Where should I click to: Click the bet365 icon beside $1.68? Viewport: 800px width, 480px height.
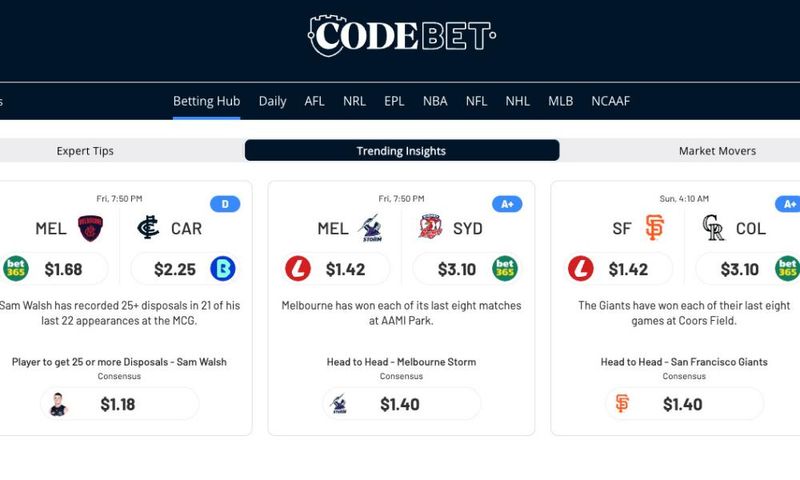point(16,268)
